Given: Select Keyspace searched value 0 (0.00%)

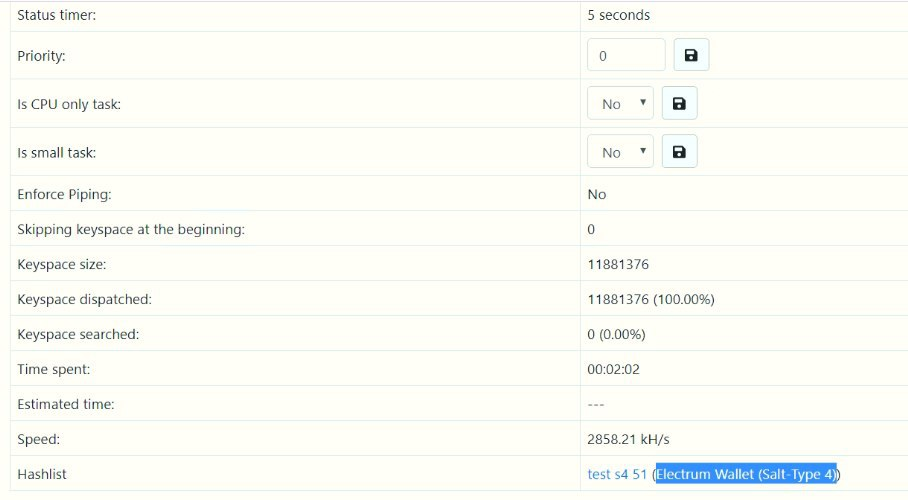Looking at the screenshot, I should [616, 334].
